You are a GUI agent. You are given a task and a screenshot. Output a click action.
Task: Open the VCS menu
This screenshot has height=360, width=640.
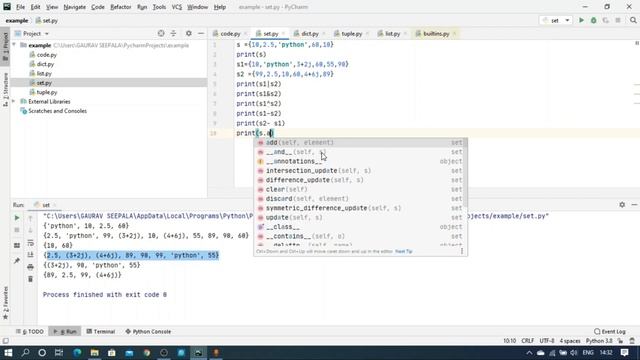click(x=177, y=7)
